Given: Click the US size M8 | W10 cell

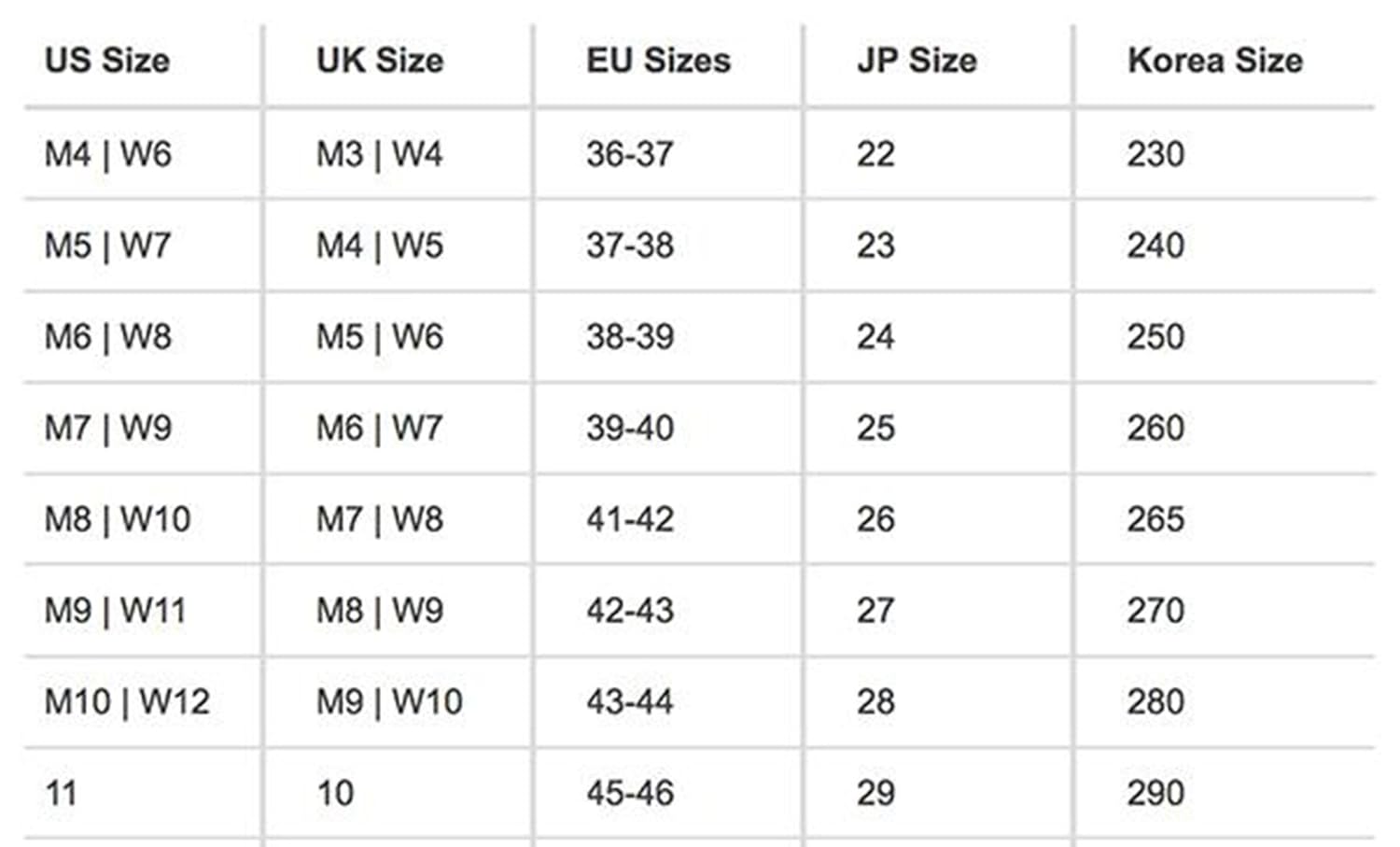Looking at the screenshot, I should point(118,519).
